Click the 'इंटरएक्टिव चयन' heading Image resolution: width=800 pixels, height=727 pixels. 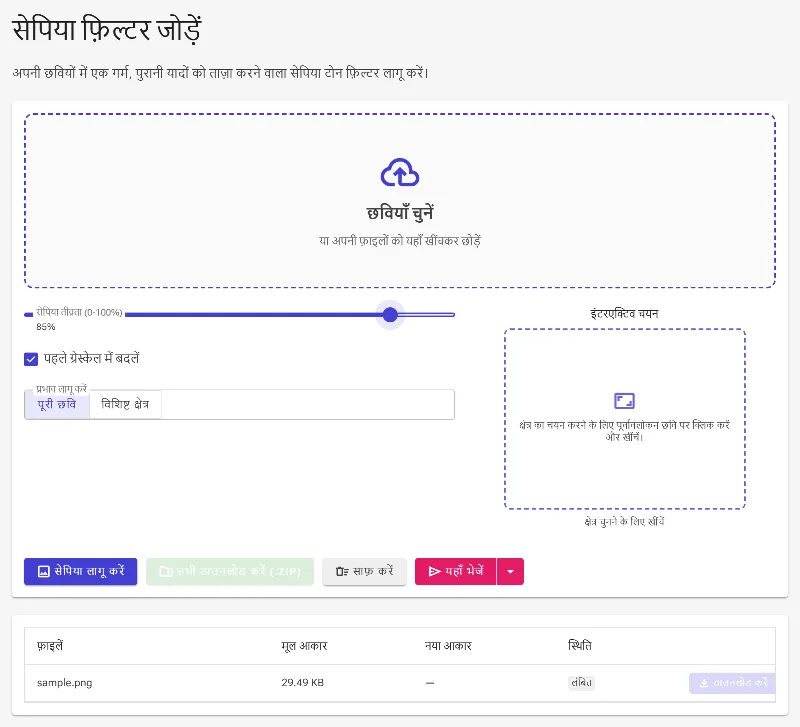point(624,314)
